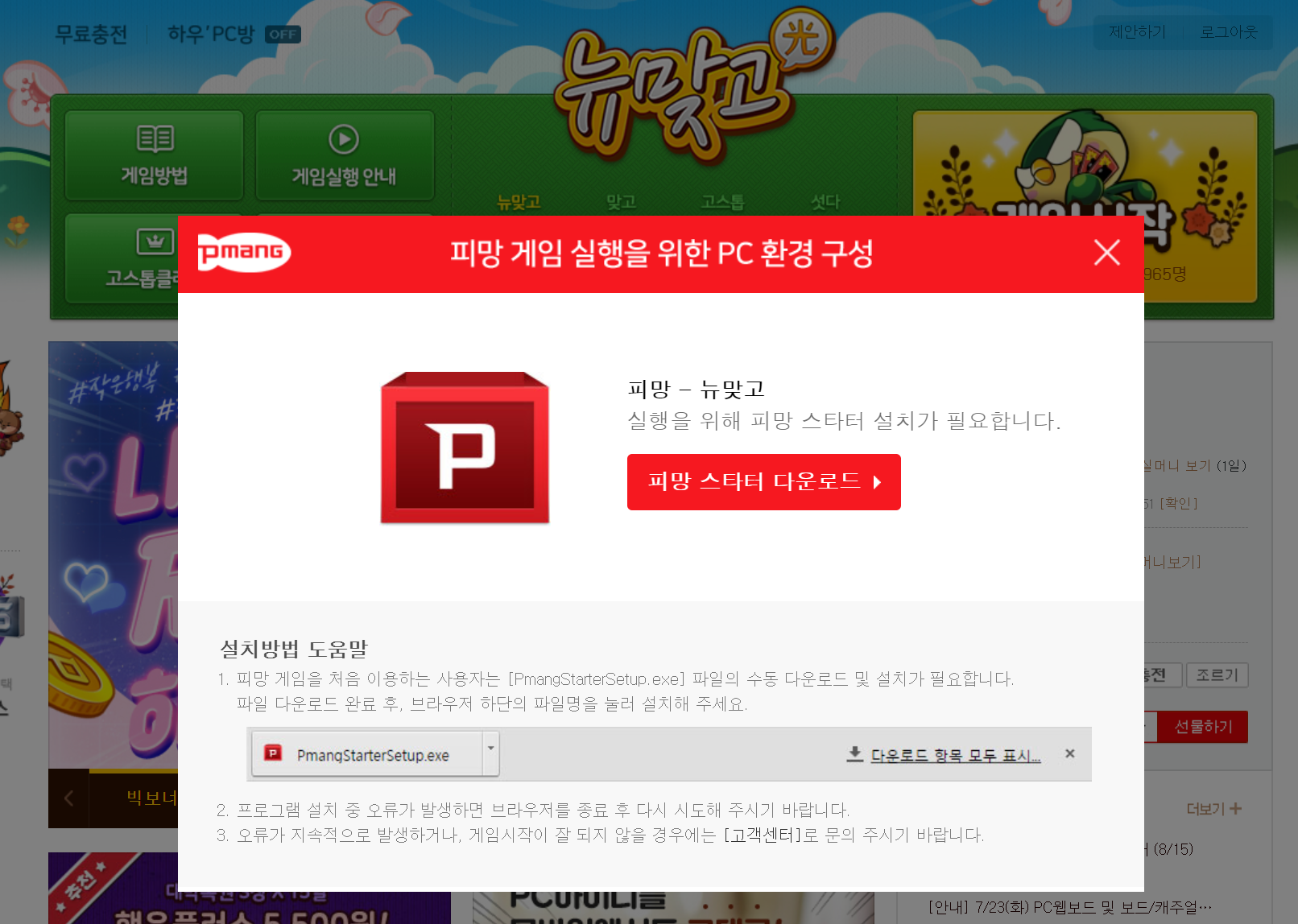
Task: Select the 뉴맞고 game tab
Action: 519,202
